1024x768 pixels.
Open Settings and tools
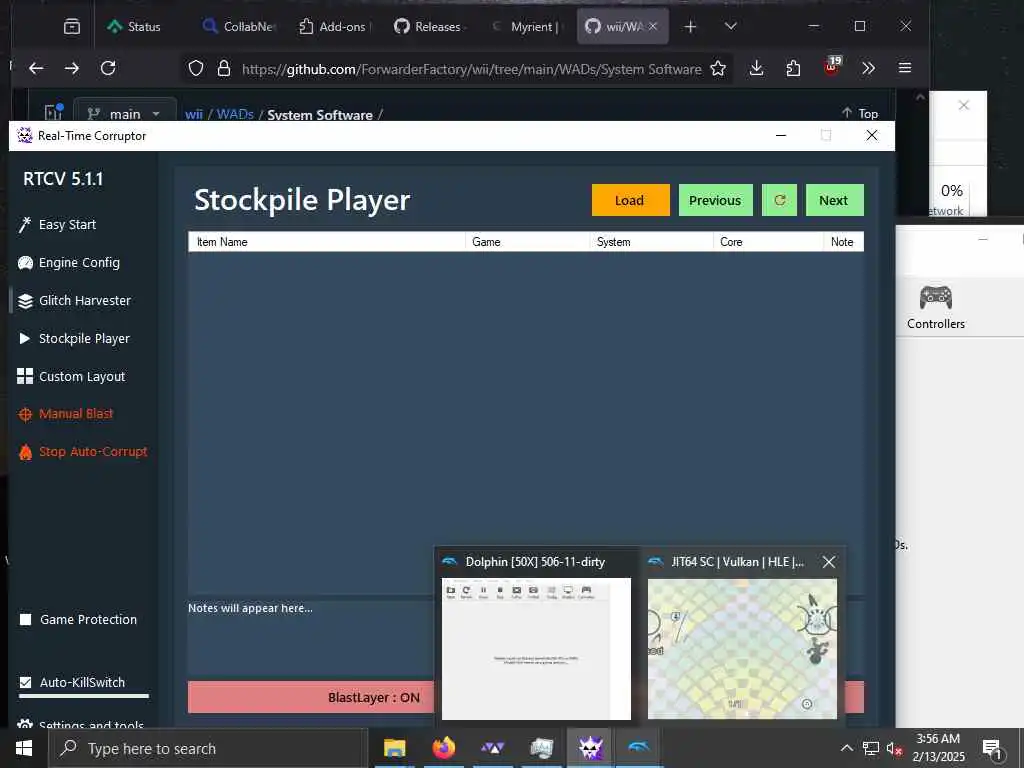point(81,724)
